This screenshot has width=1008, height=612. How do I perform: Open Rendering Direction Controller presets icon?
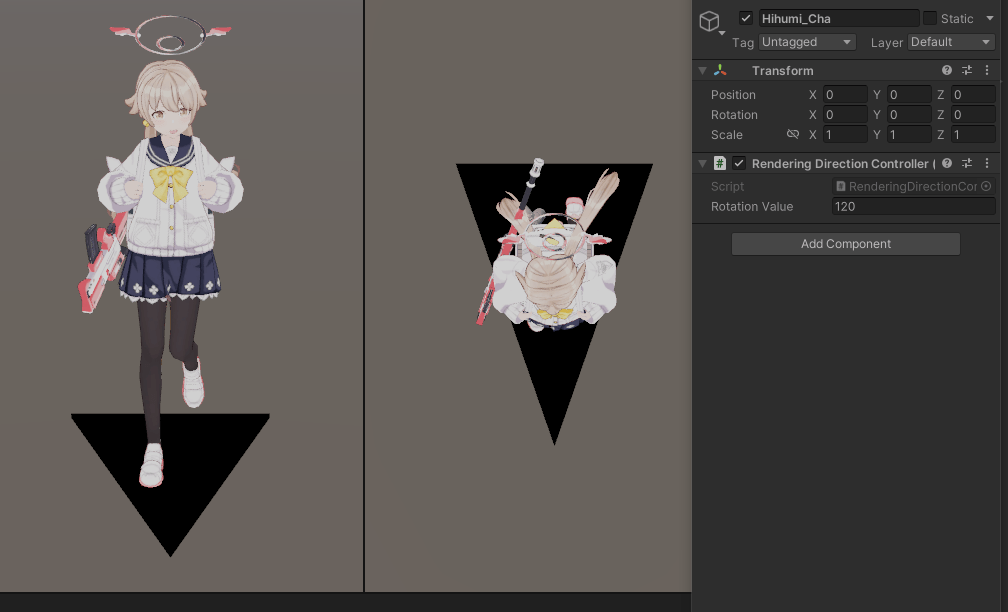(967, 163)
